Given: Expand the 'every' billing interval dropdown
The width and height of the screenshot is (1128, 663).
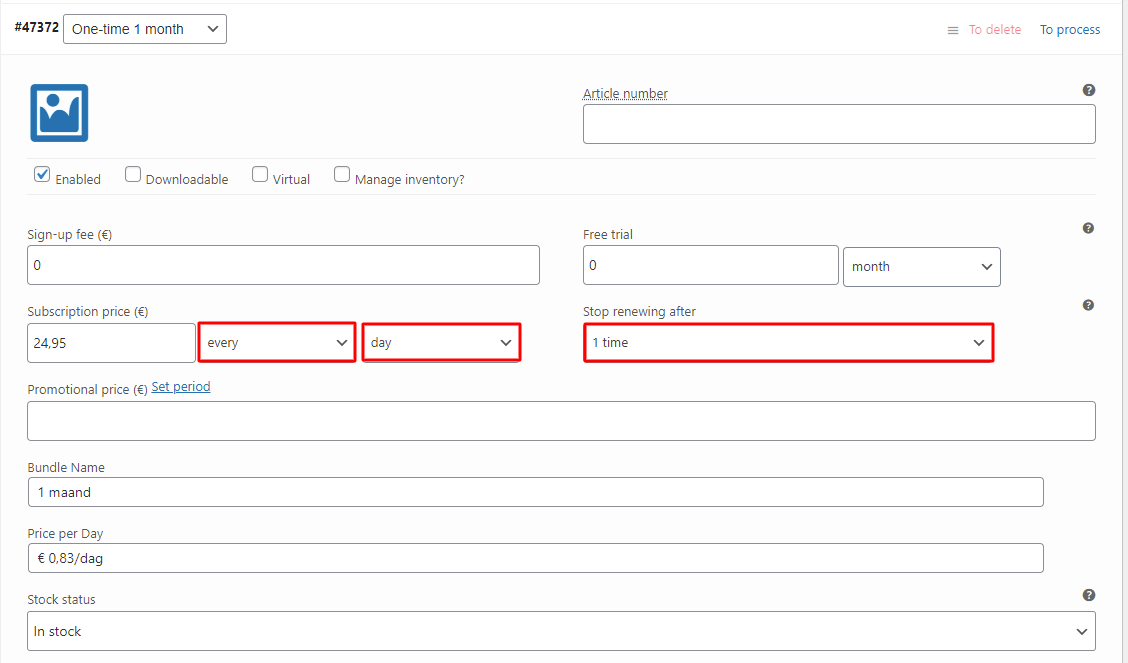Looking at the screenshot, I should 277,342.
